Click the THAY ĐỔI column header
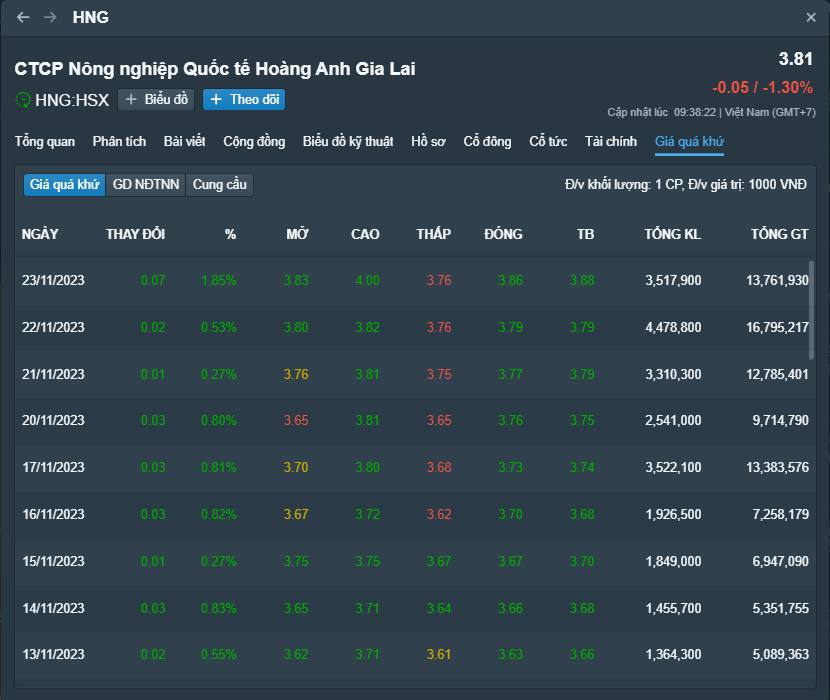This screenshot has height=700, width=830. [x=136, y=234]
